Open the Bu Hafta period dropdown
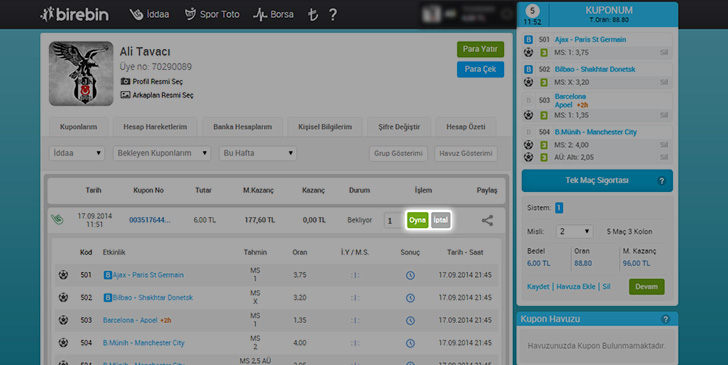728x365 pixels. pos(258,153)
